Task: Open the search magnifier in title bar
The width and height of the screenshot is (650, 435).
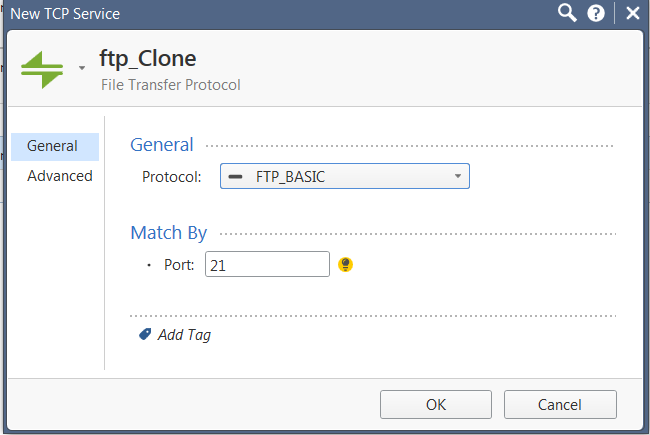Action: click(x=567, y=13)
